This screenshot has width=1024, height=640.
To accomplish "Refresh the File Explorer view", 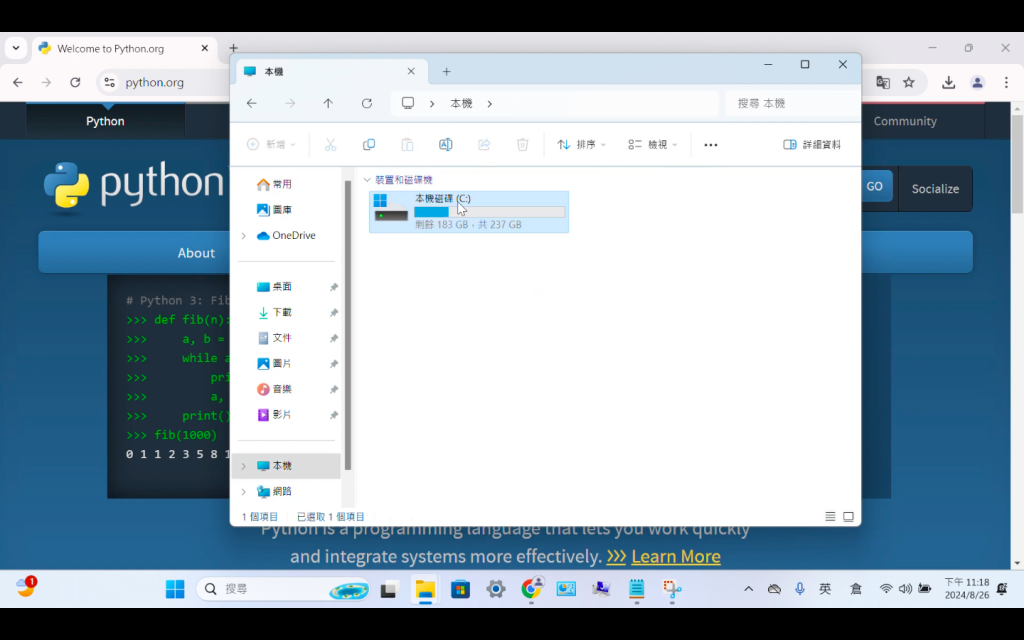I will click(367, 103).
